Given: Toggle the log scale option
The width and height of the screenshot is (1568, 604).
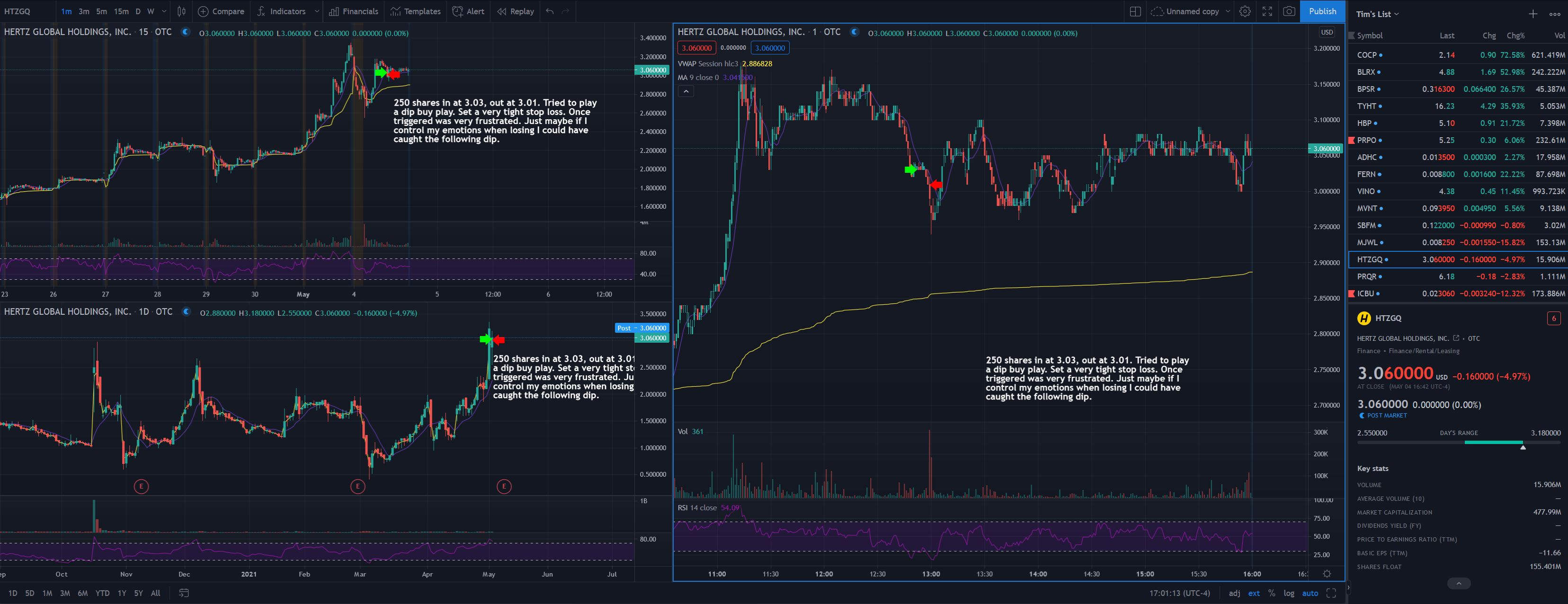Looking at the screenshot, I should [1289, 593].
